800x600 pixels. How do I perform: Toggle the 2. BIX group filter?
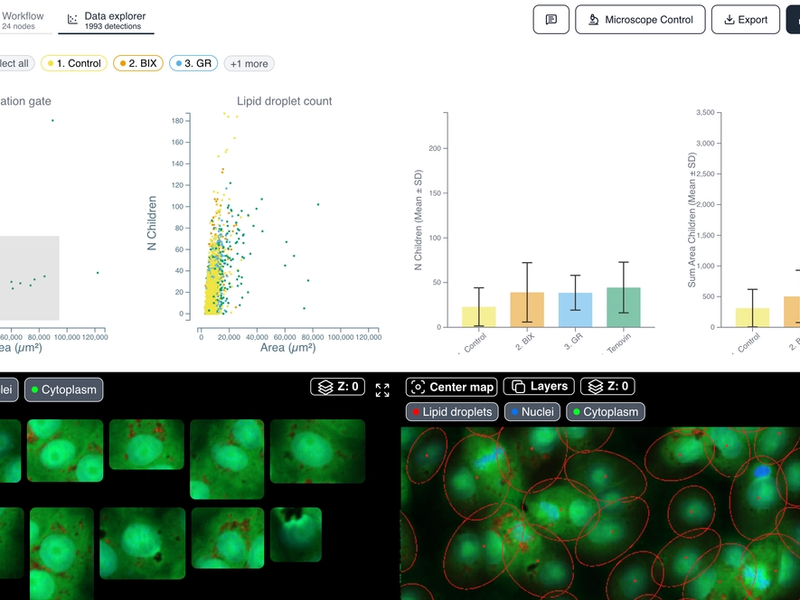[x=138, y=63]
